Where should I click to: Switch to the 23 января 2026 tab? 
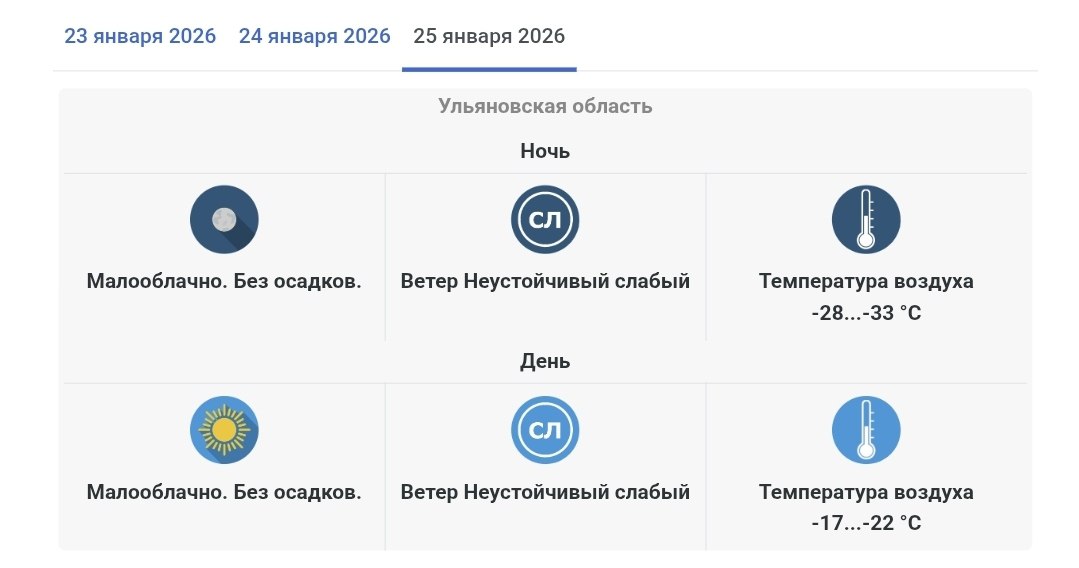point(140,37)
